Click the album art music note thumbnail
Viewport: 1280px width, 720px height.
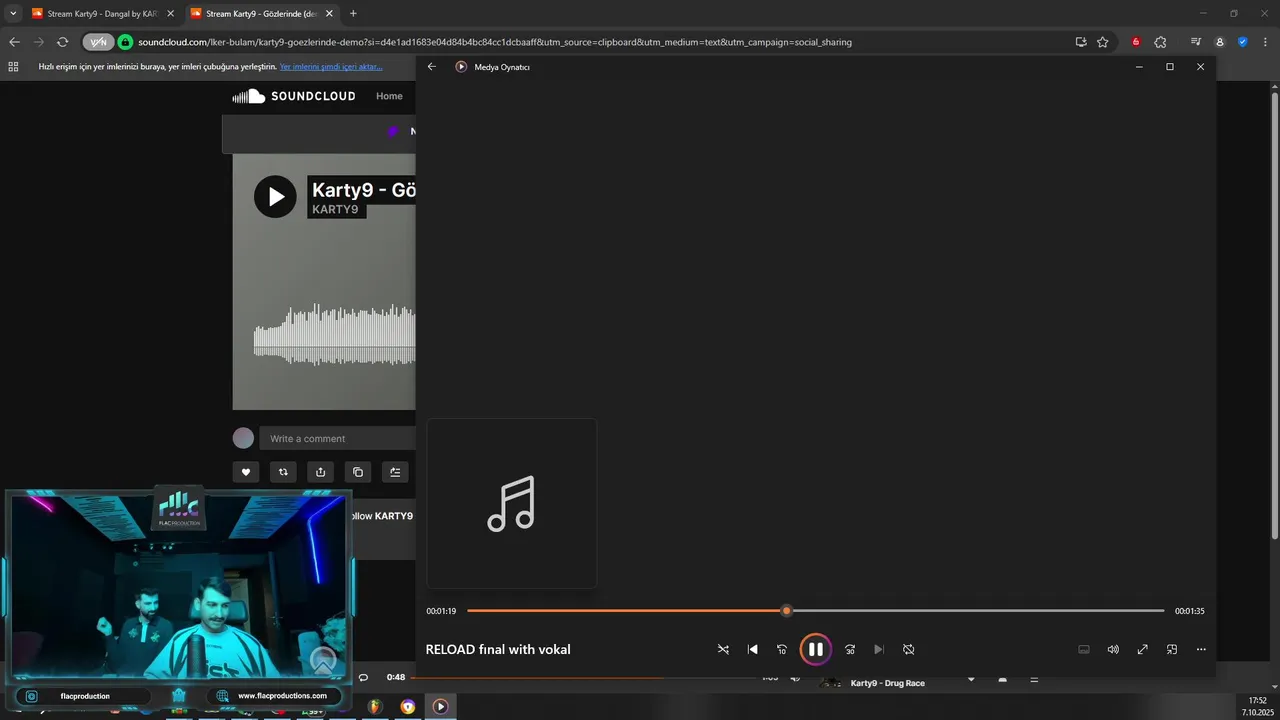(512, 504)
